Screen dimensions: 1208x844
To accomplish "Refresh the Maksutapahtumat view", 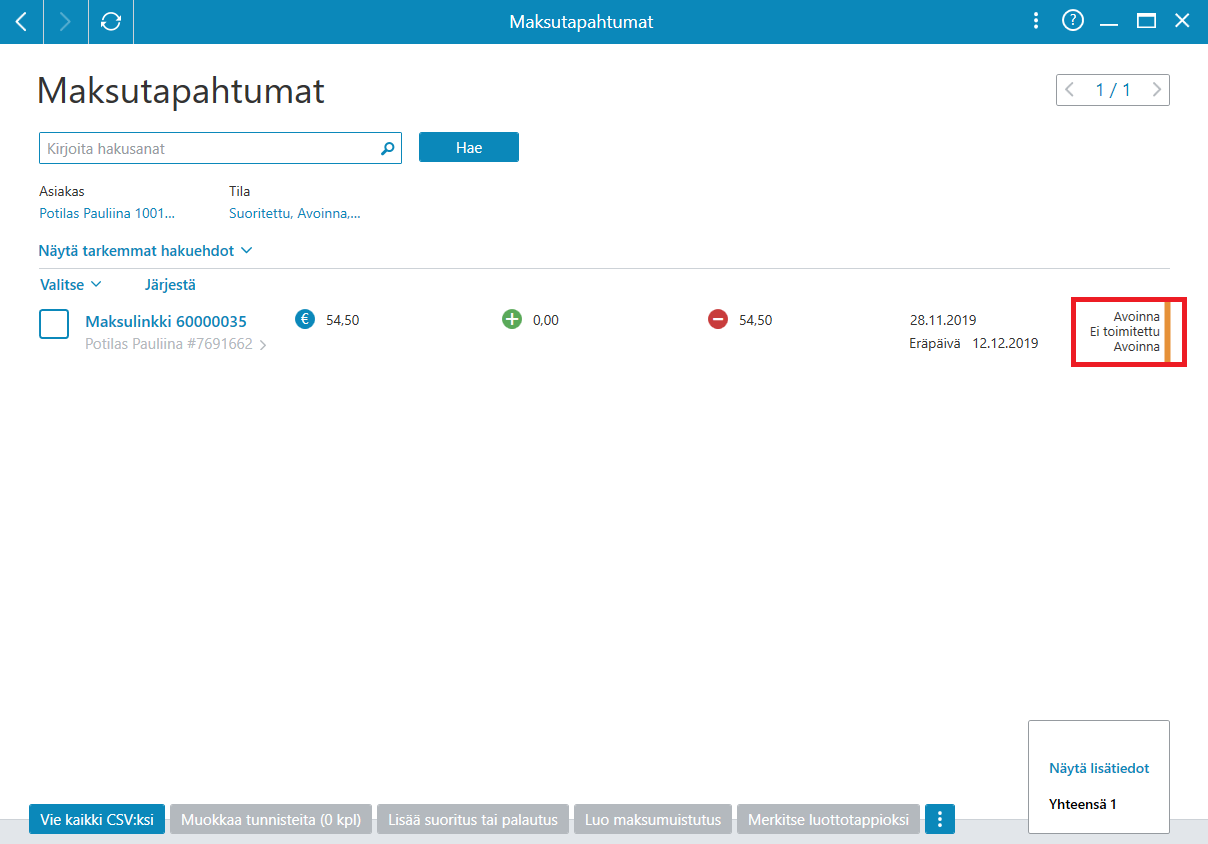I will [x=111, y=21].
